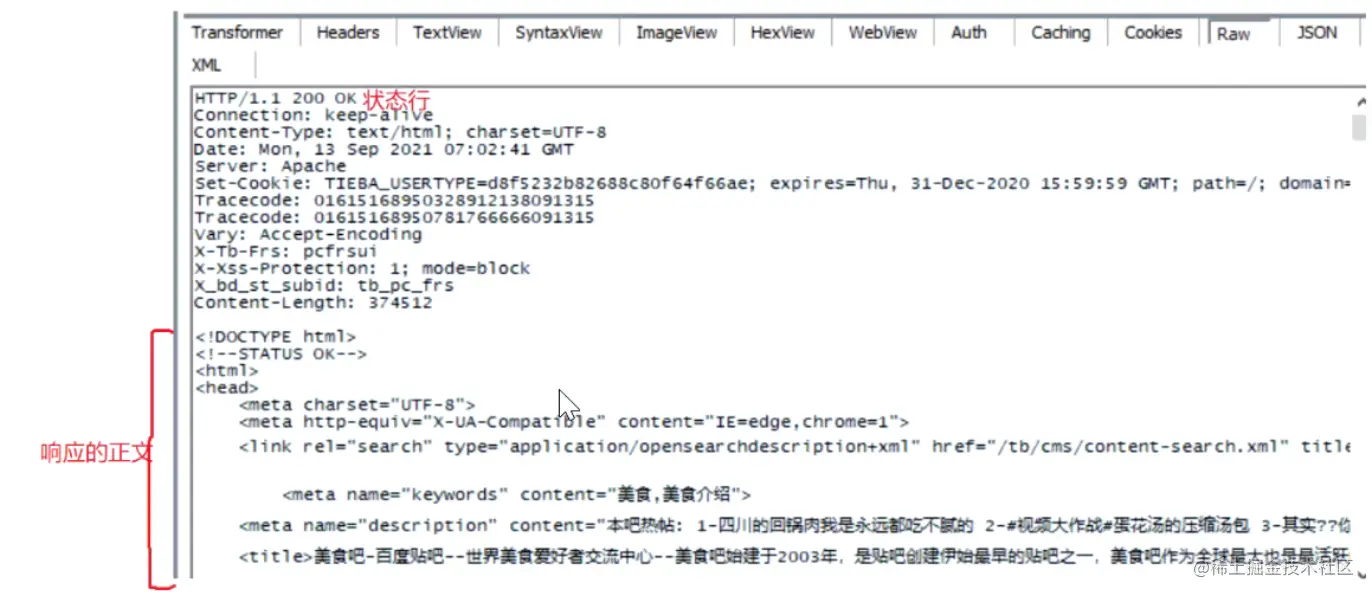Screen dimensions: 1372x596
Task: Click the meta description line
Action: click(794, 525)
